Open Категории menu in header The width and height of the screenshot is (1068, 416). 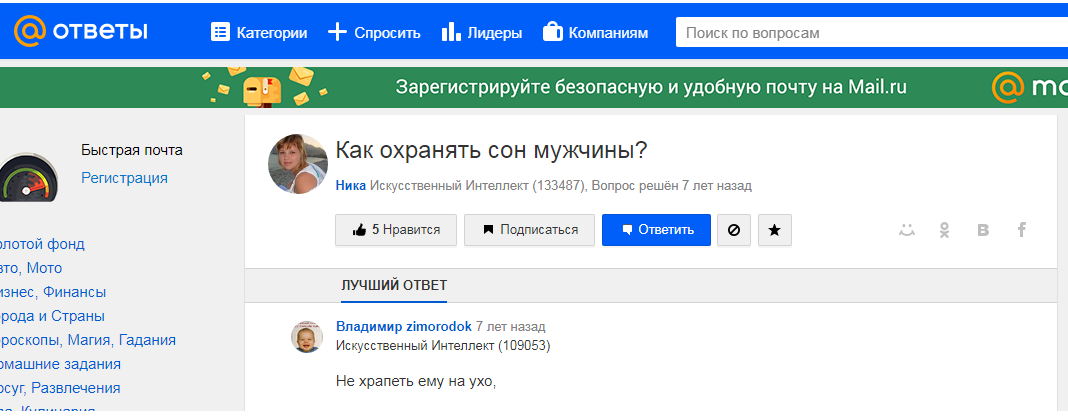(x=259, y=33)
